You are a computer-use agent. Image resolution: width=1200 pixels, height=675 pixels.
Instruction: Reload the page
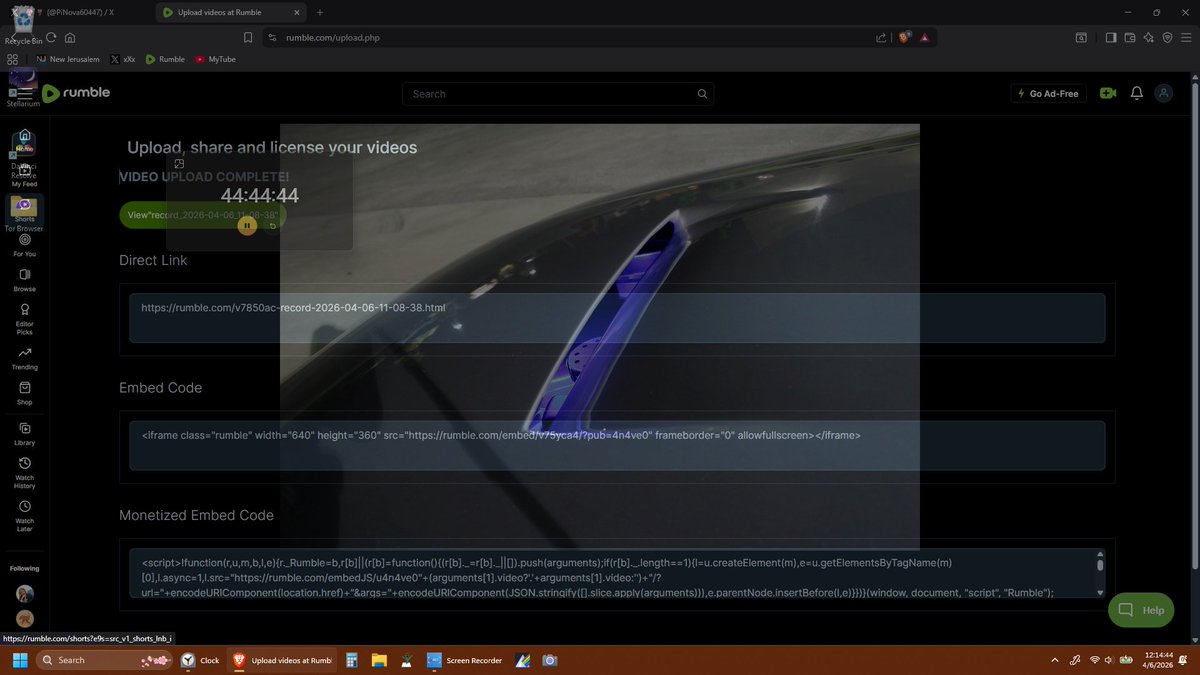pyautogui.click(x=51, y=37)
